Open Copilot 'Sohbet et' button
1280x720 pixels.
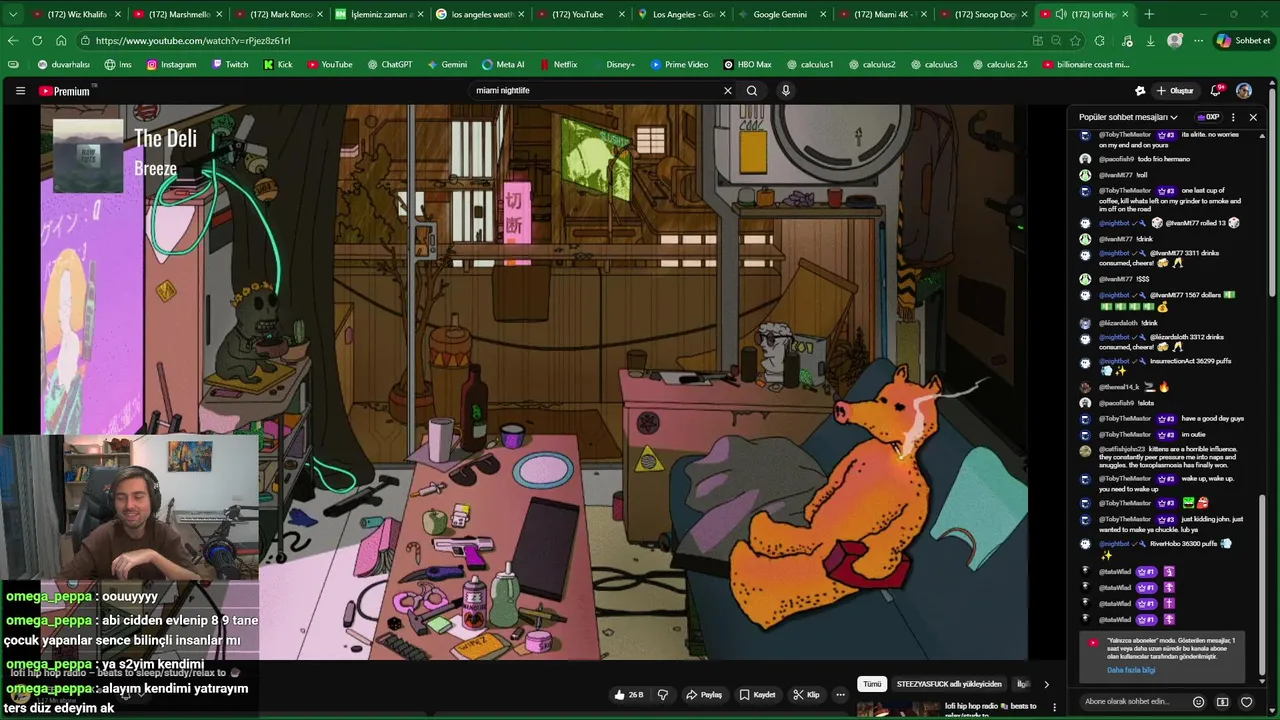pyautogui.click(x=1243, y=41)
